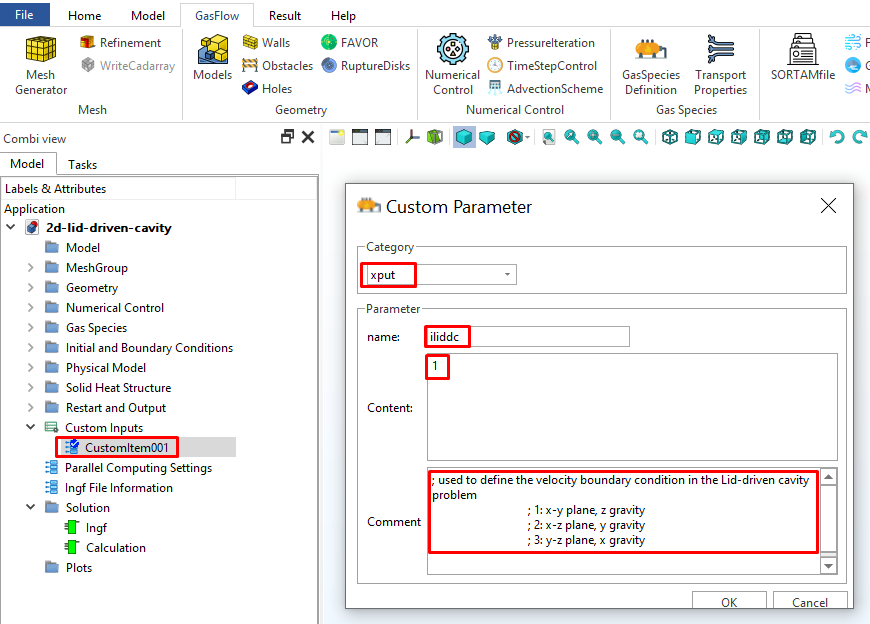
Task: Click the OK button
Action: coord(729,602)
